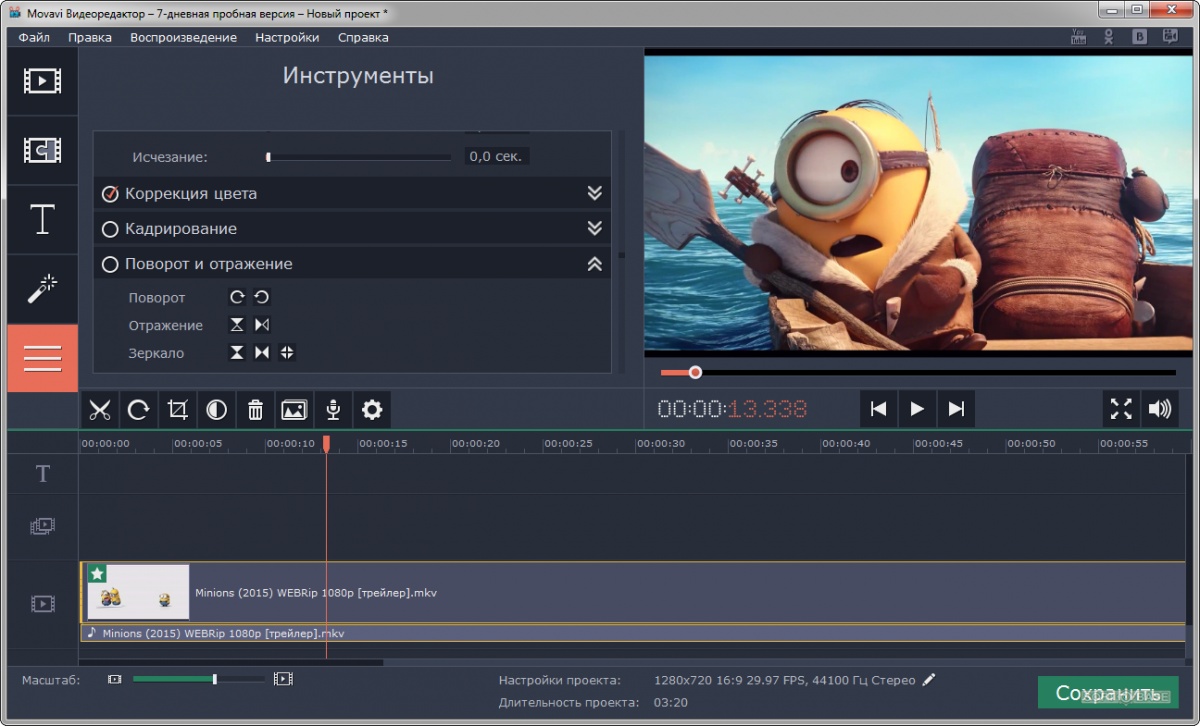1200x726 pixels.
Task: Open the magic wand effects tab
Action: tap(42, 289)
